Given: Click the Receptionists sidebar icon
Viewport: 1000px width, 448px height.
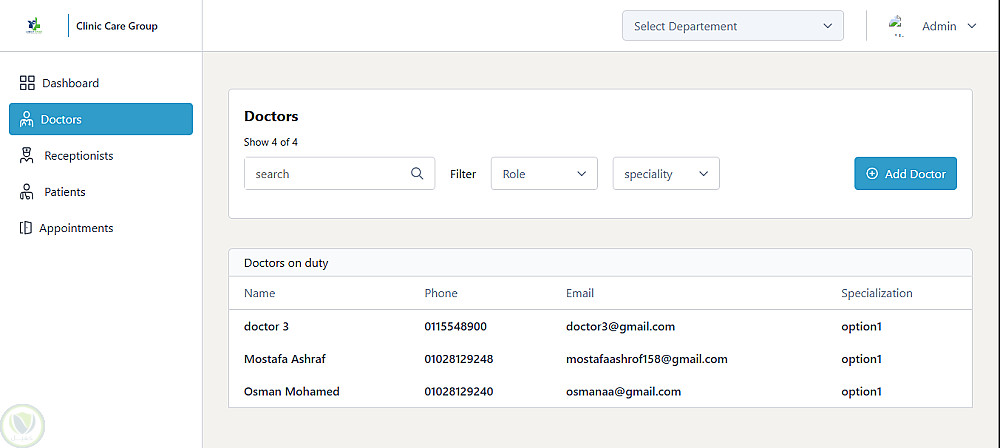Looking at the screenshot, I should 27,156.
